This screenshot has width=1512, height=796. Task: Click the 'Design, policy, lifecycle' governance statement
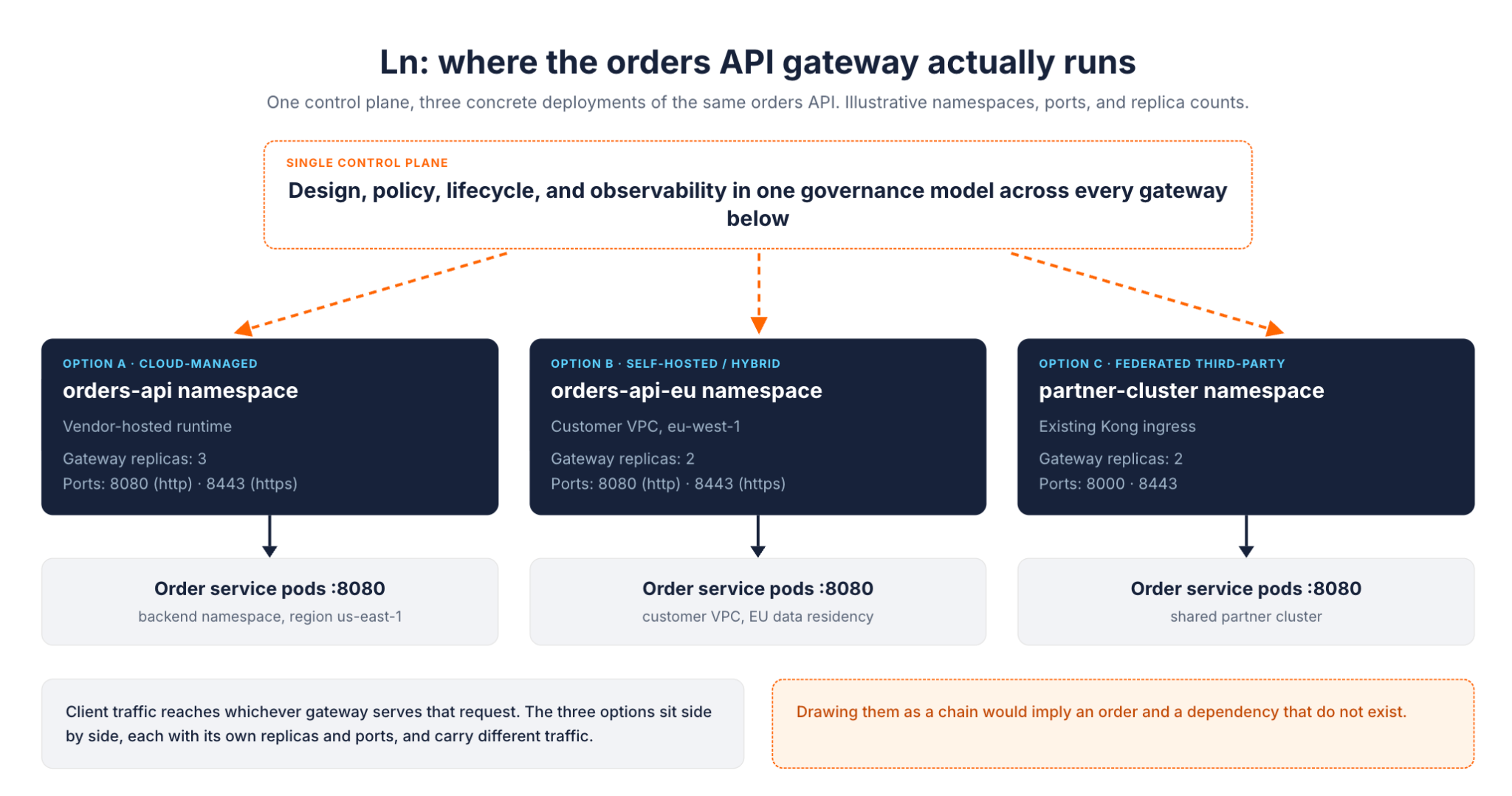pyautogui.click(x=757, y=205)
